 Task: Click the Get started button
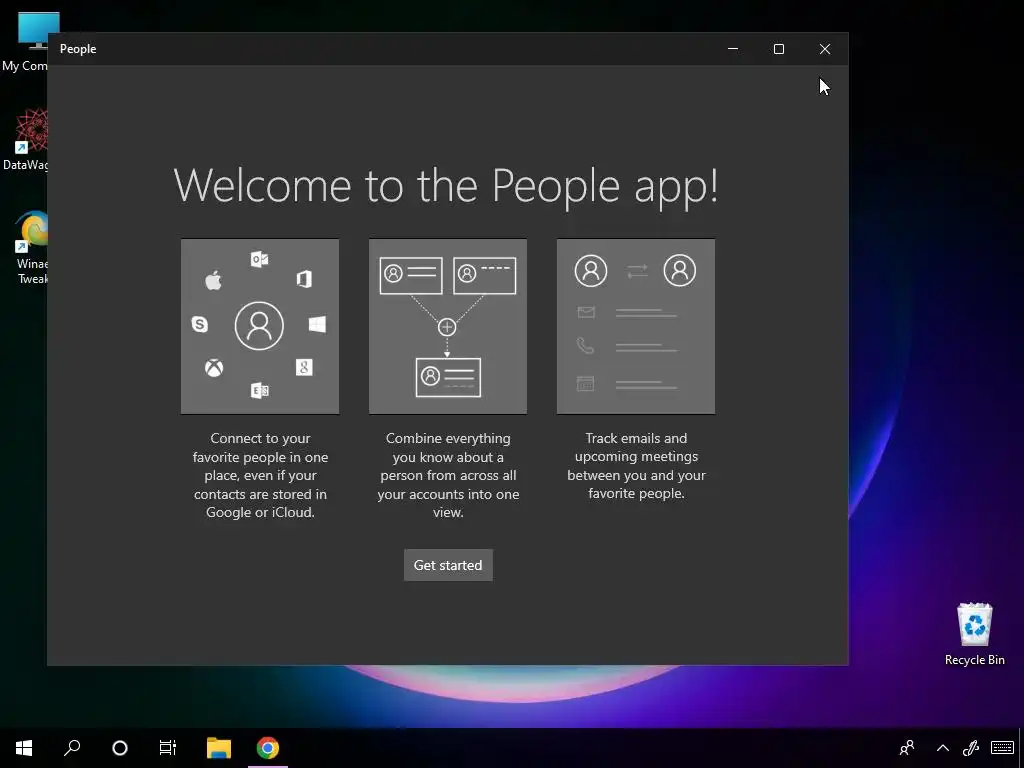(448, 565)
